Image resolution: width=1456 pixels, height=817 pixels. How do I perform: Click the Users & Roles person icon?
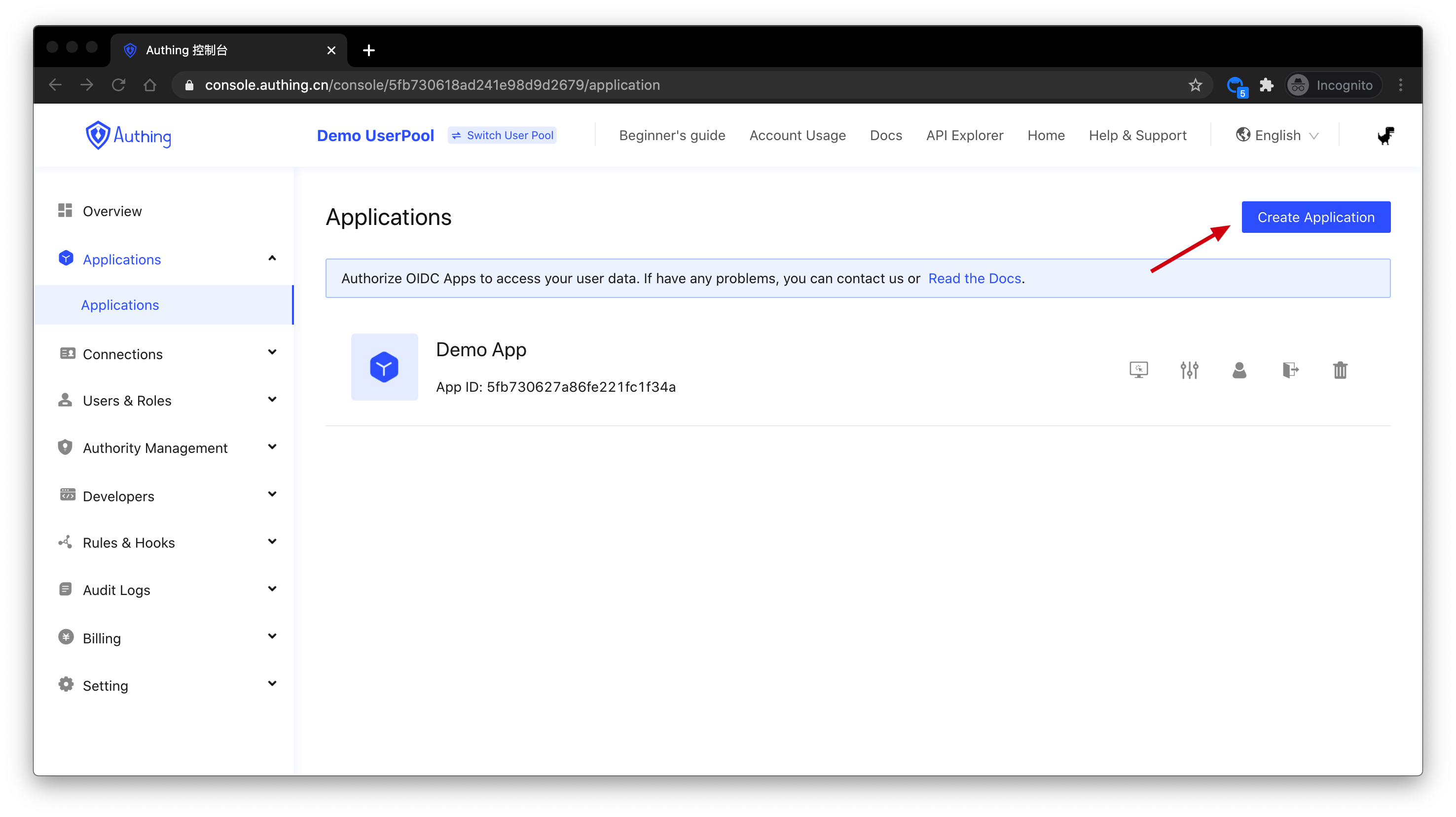click(x=65, y=400)
